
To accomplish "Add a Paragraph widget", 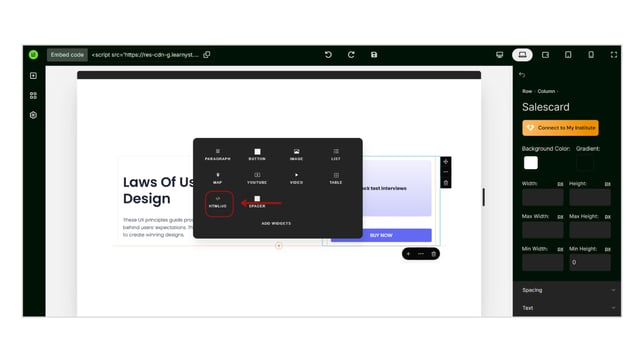I will click(x=218, y=154).
